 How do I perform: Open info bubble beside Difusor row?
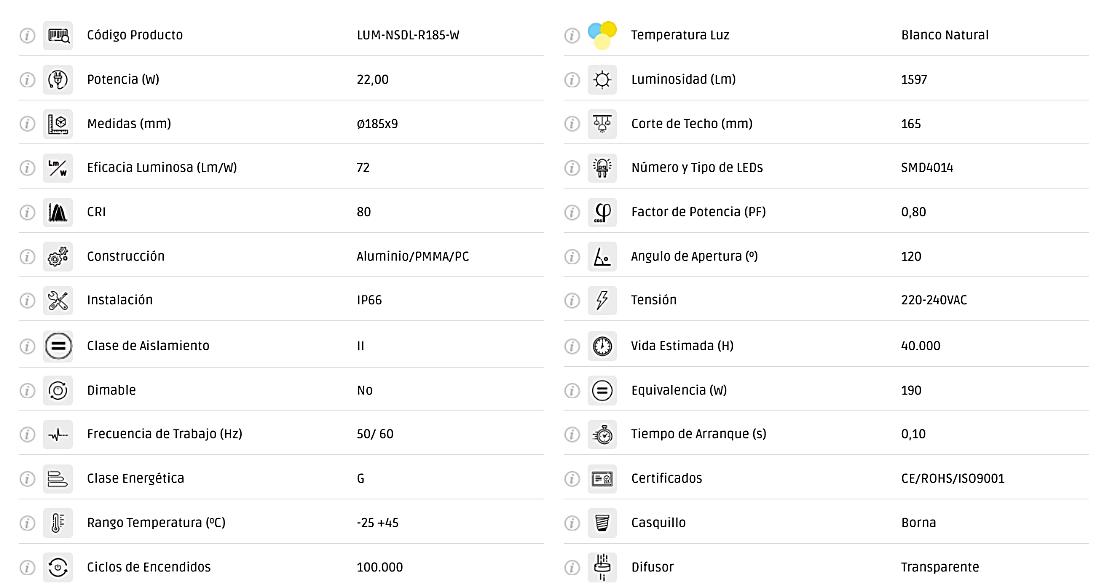click(x=572, y=567)
